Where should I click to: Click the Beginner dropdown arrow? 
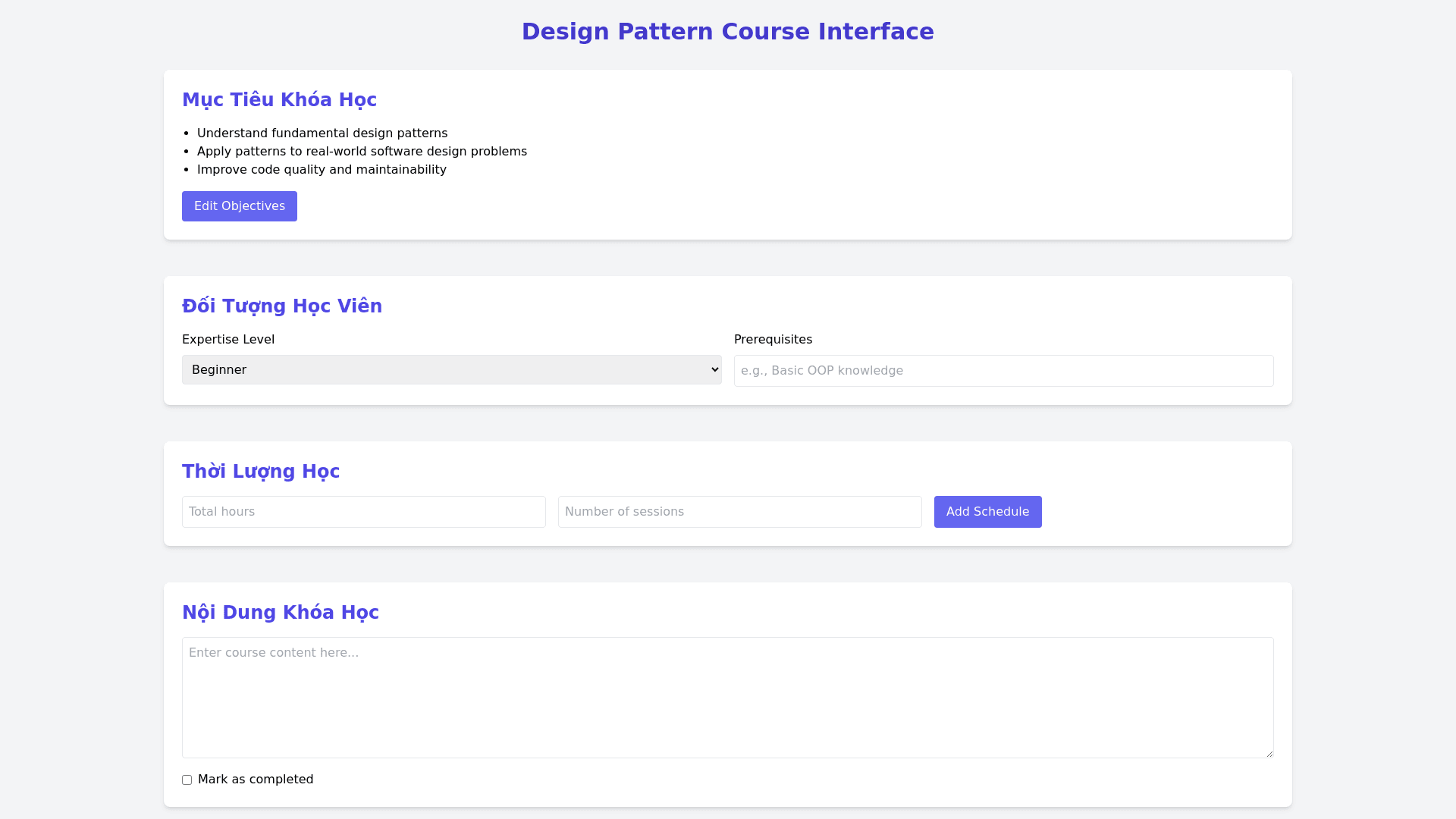coord(714,370)
